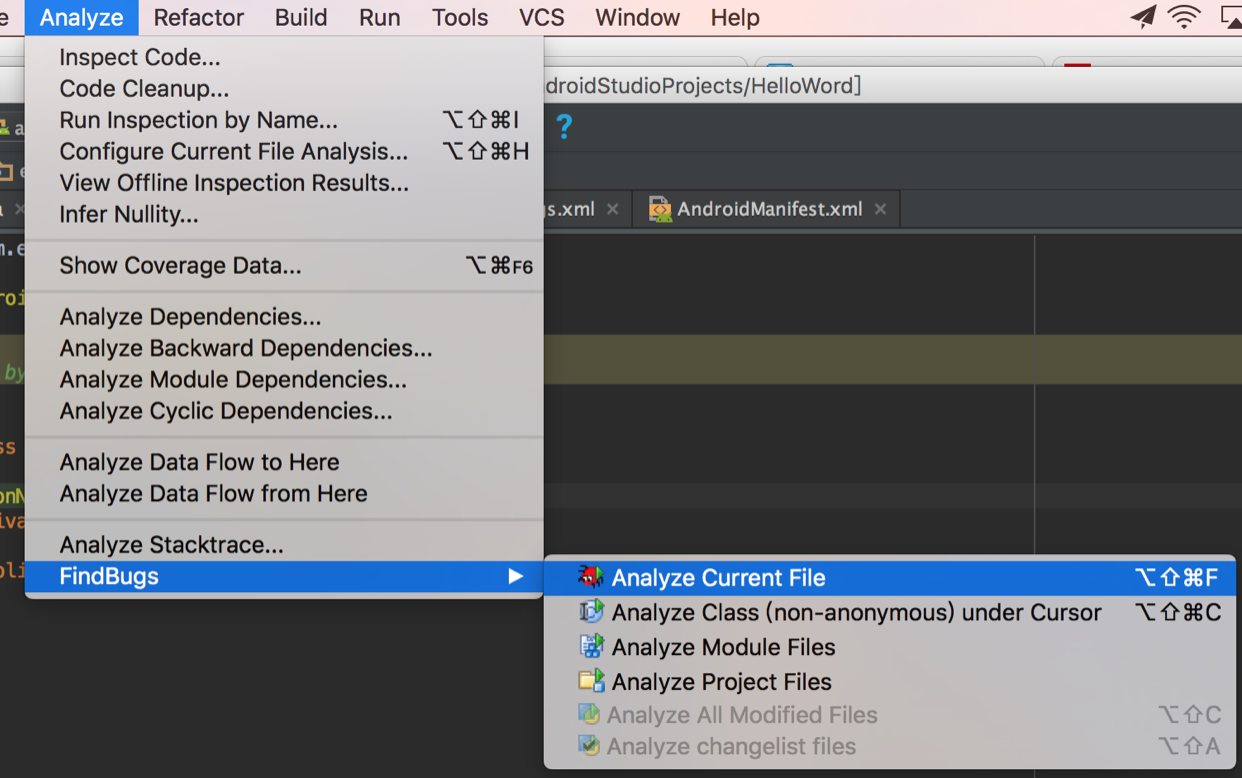Open the Refactor menu

[x=198, y=17]
